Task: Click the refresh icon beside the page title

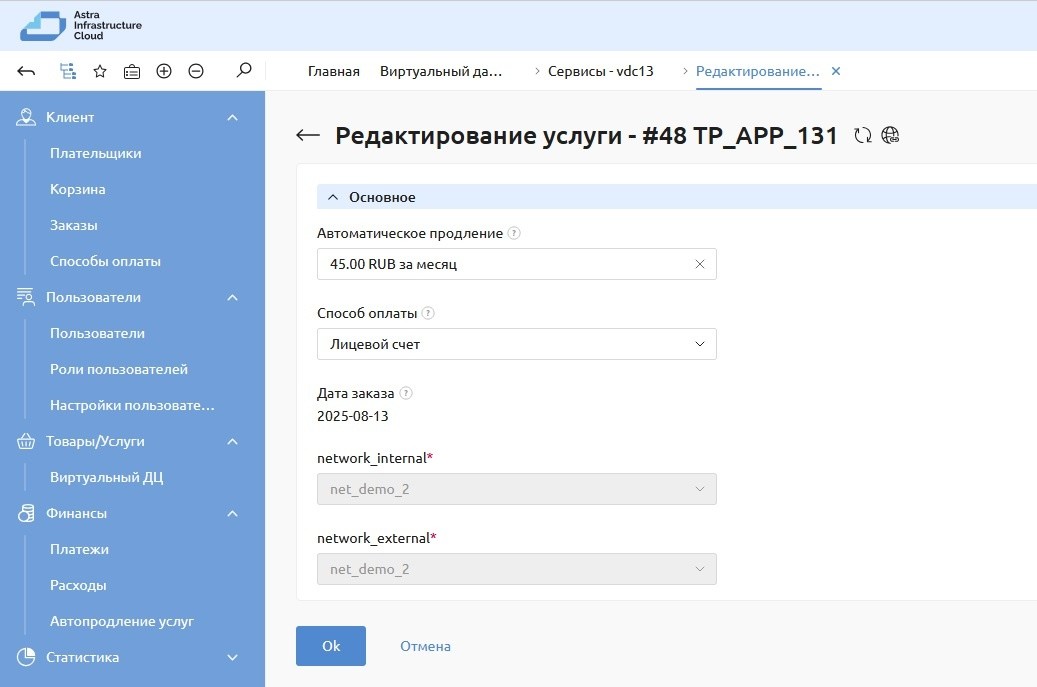Action: click(x=863, y=136)
